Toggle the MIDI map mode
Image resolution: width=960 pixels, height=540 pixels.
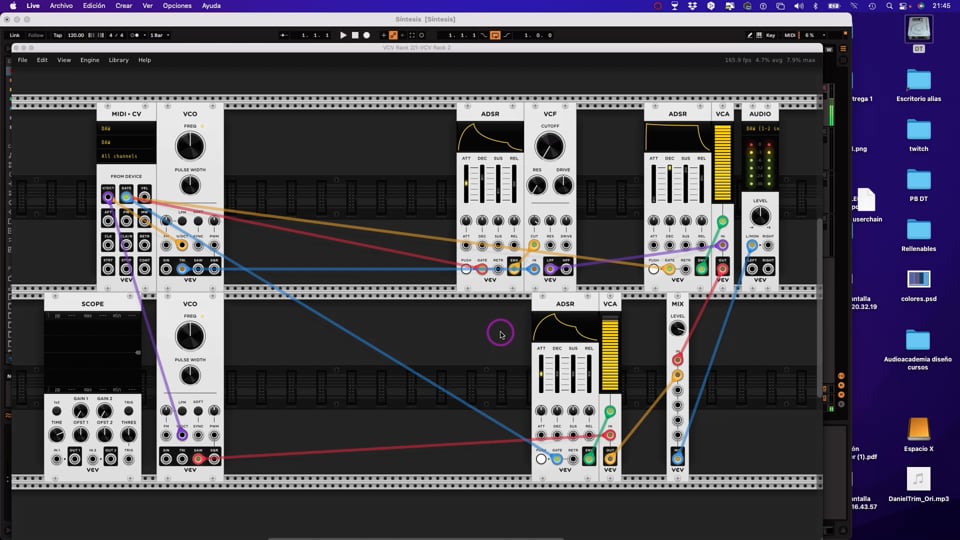[x=790, y=36]
